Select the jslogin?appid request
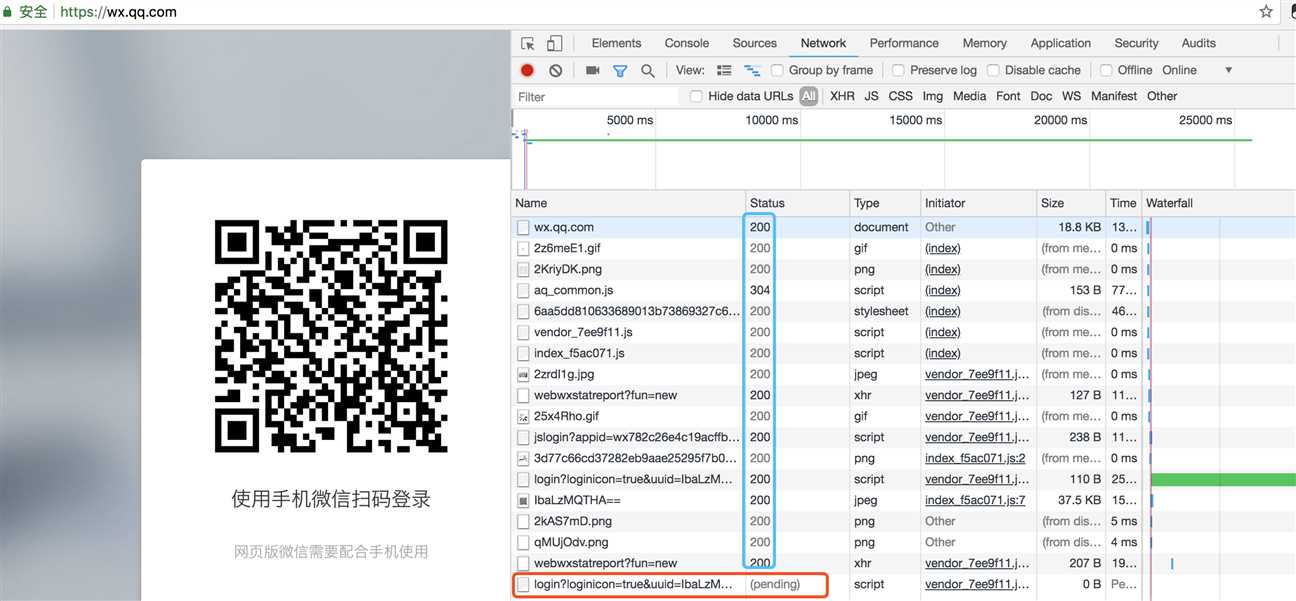This screenshot has width=1296, height=601. click(x=903, y=437)
